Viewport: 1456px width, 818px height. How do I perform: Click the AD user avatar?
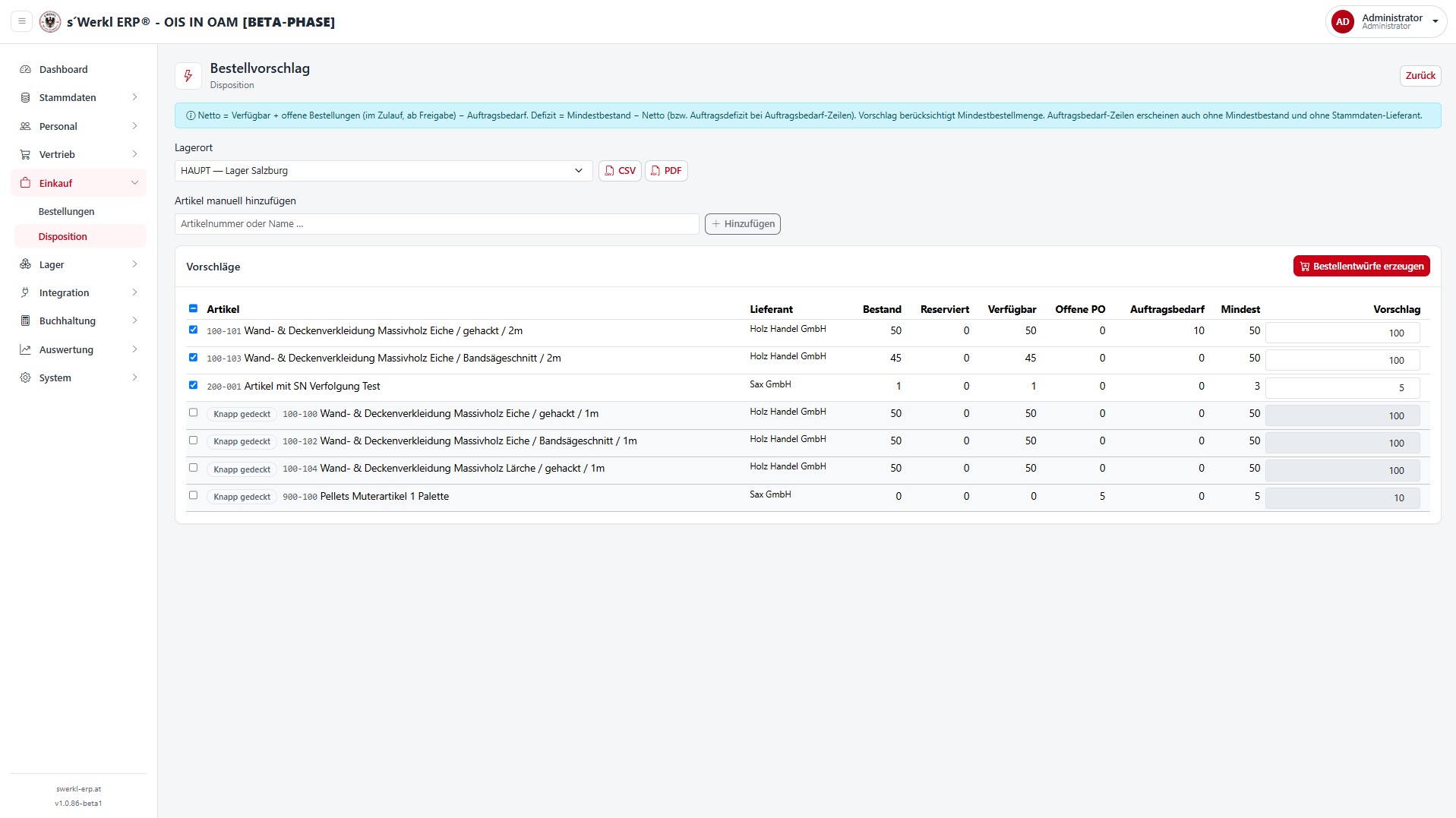point(1342,21)
